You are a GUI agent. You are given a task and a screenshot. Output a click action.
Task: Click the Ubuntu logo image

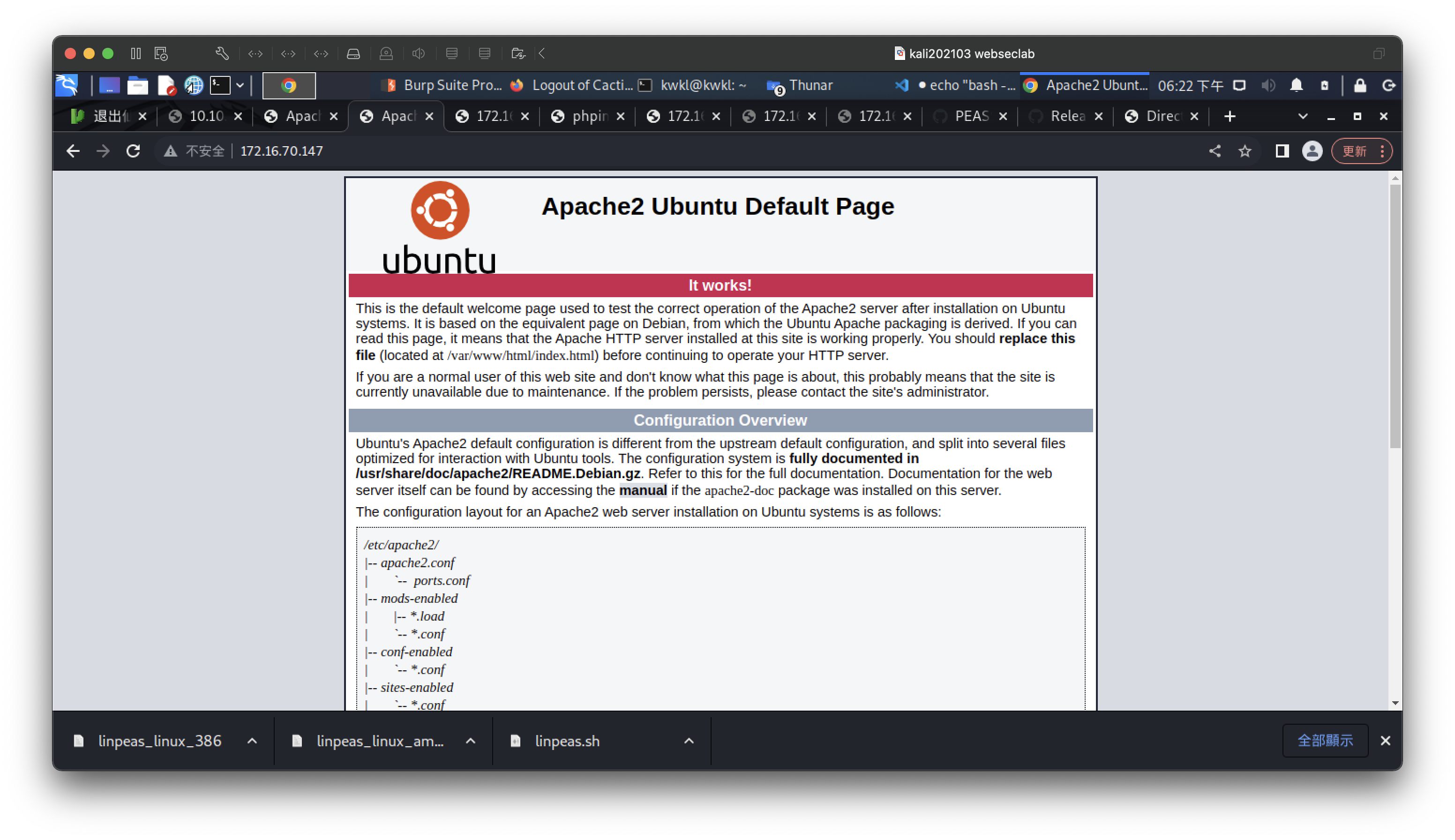440,227
